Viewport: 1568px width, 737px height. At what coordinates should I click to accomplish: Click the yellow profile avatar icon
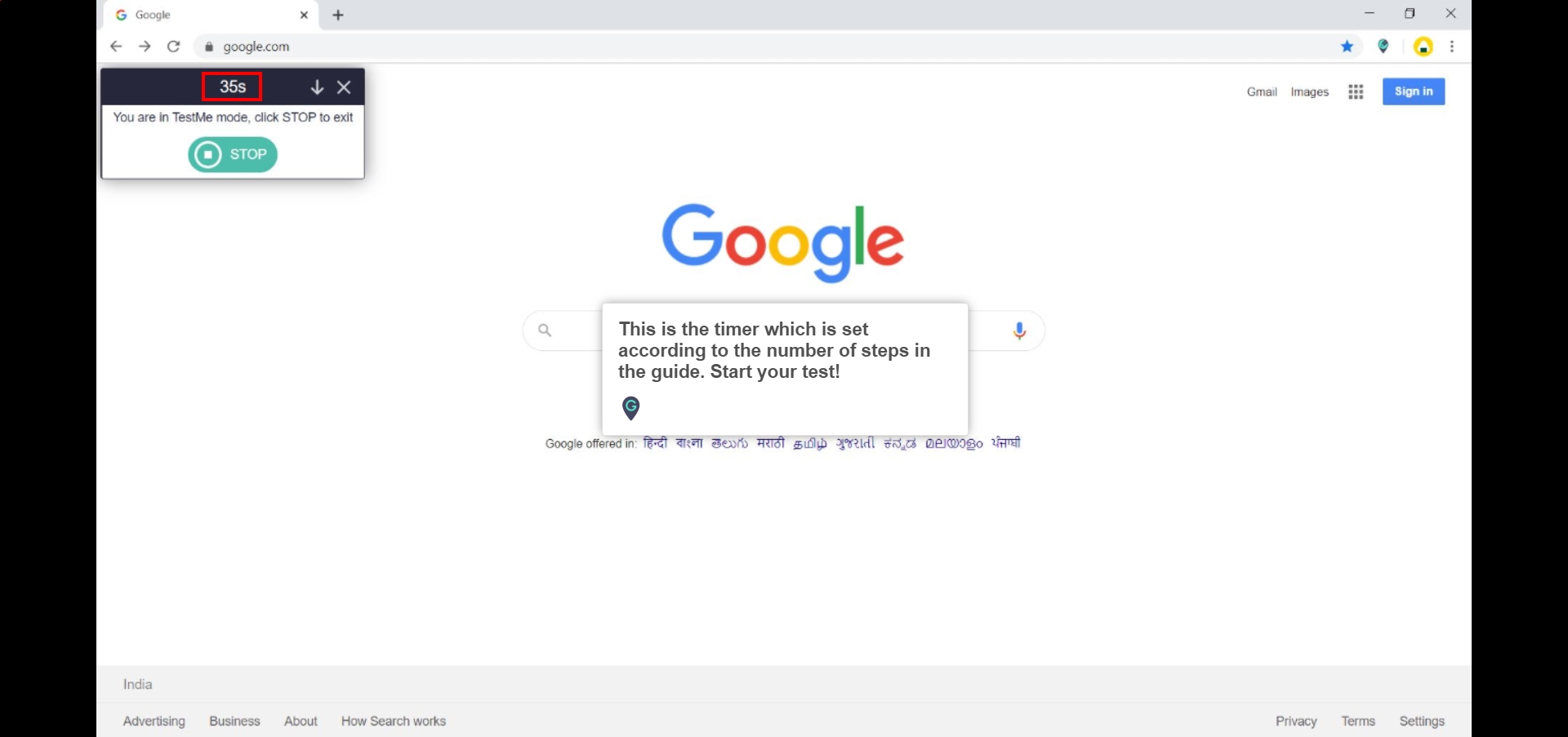pos(1423,47)
